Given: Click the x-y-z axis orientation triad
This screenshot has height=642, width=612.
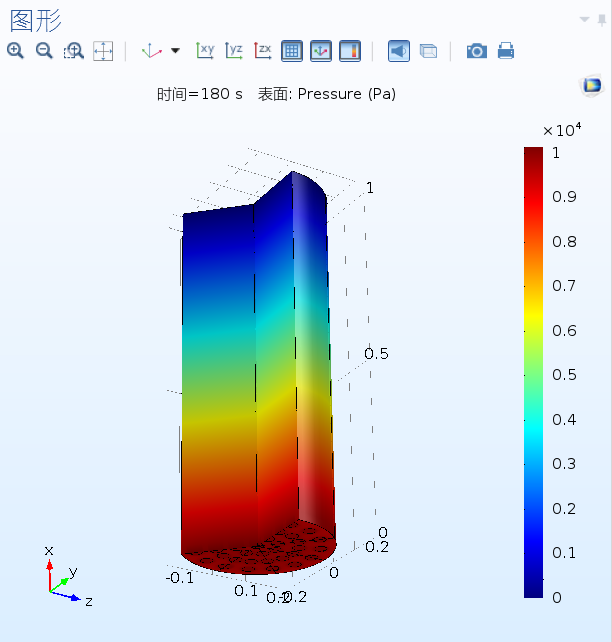Looking at the screenshot, I should click(x=68, y=577).
